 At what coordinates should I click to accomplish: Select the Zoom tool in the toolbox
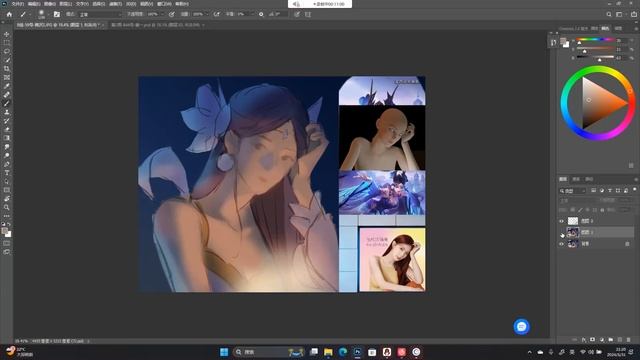7,207
